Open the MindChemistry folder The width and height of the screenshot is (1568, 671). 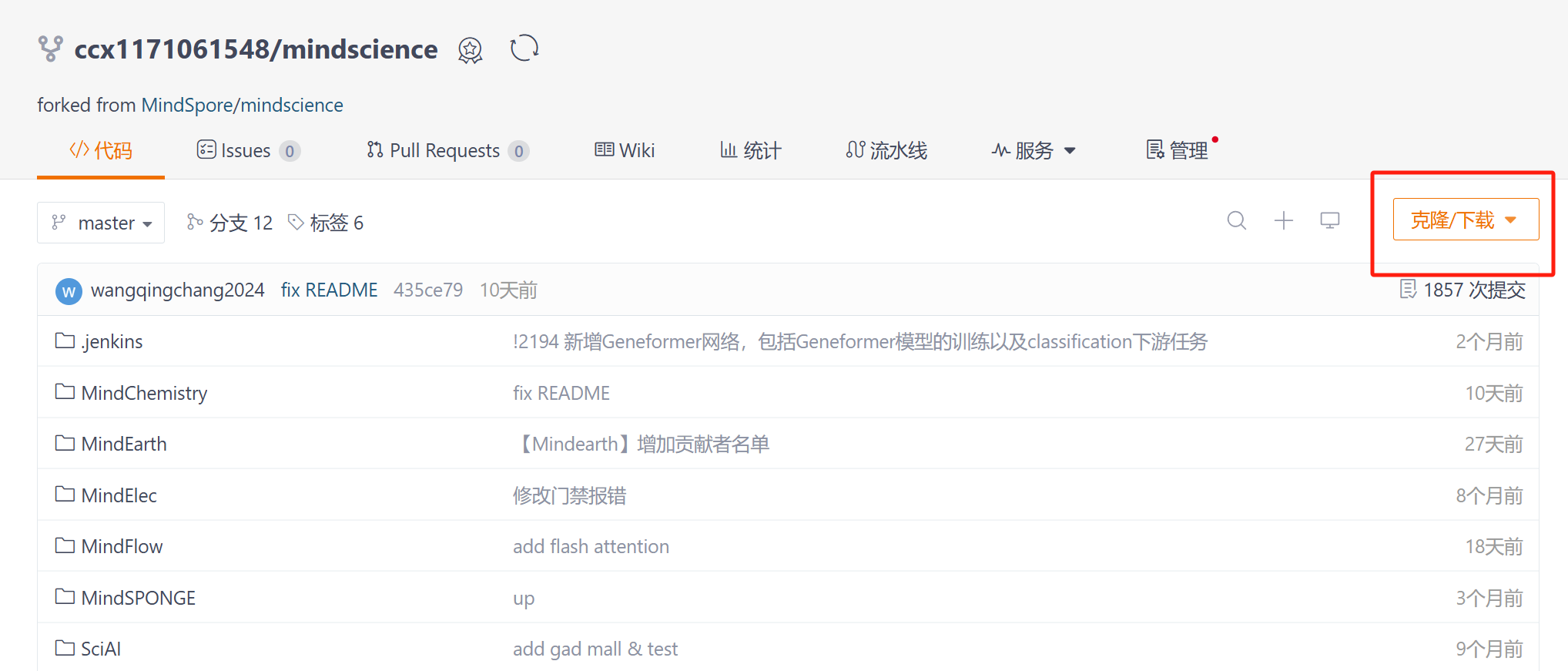[144, 393]
